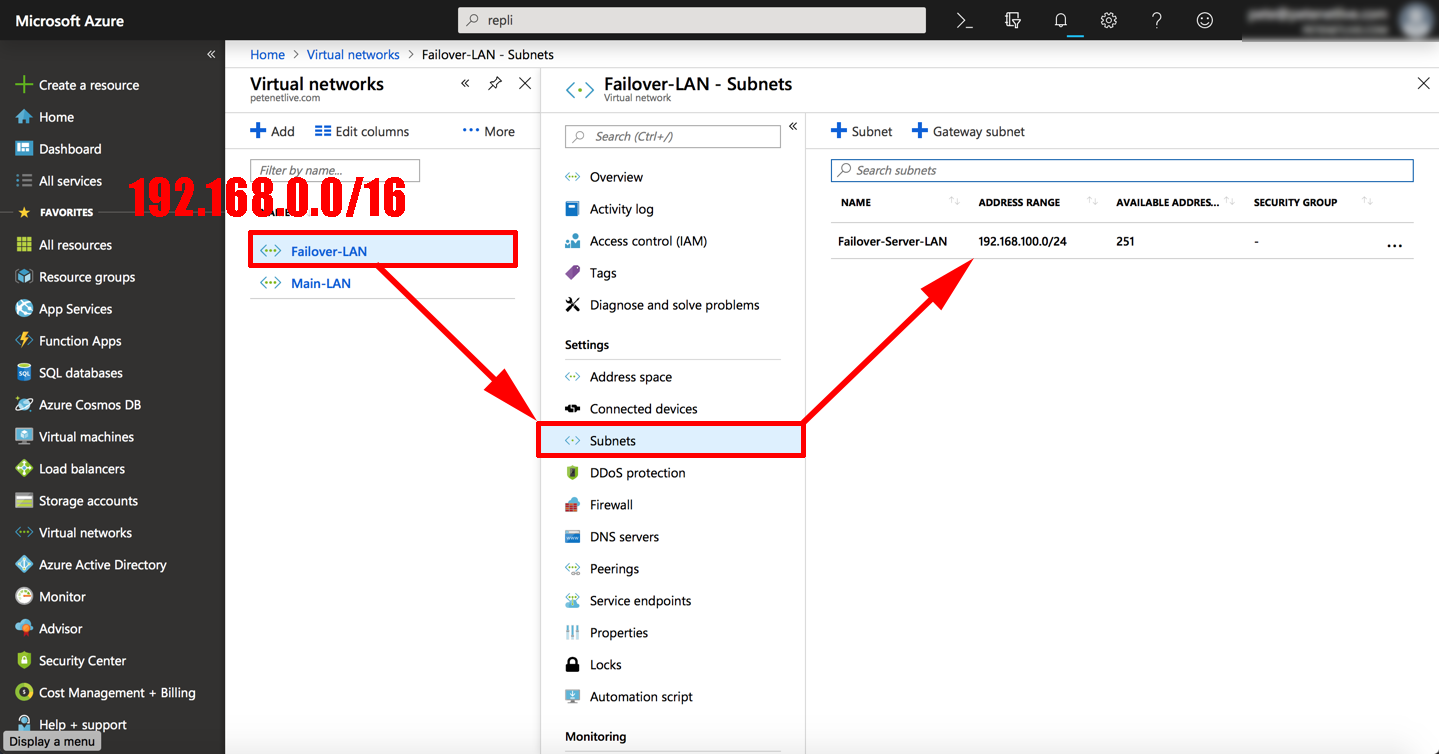Click the Azure Active Directory icon
The image size is (1439, 754).
pos(24,565)
